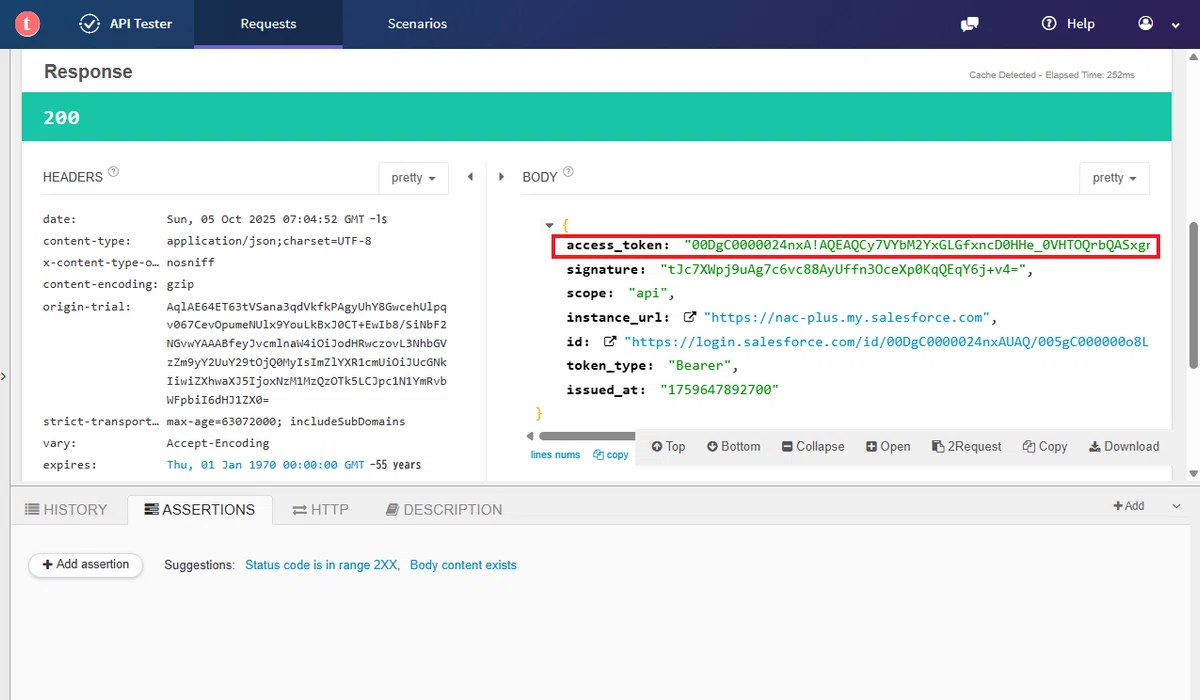Click the "Bearer" token_type value
Viewport: 1200px width, 700px height.
click(x=701, y=366)
